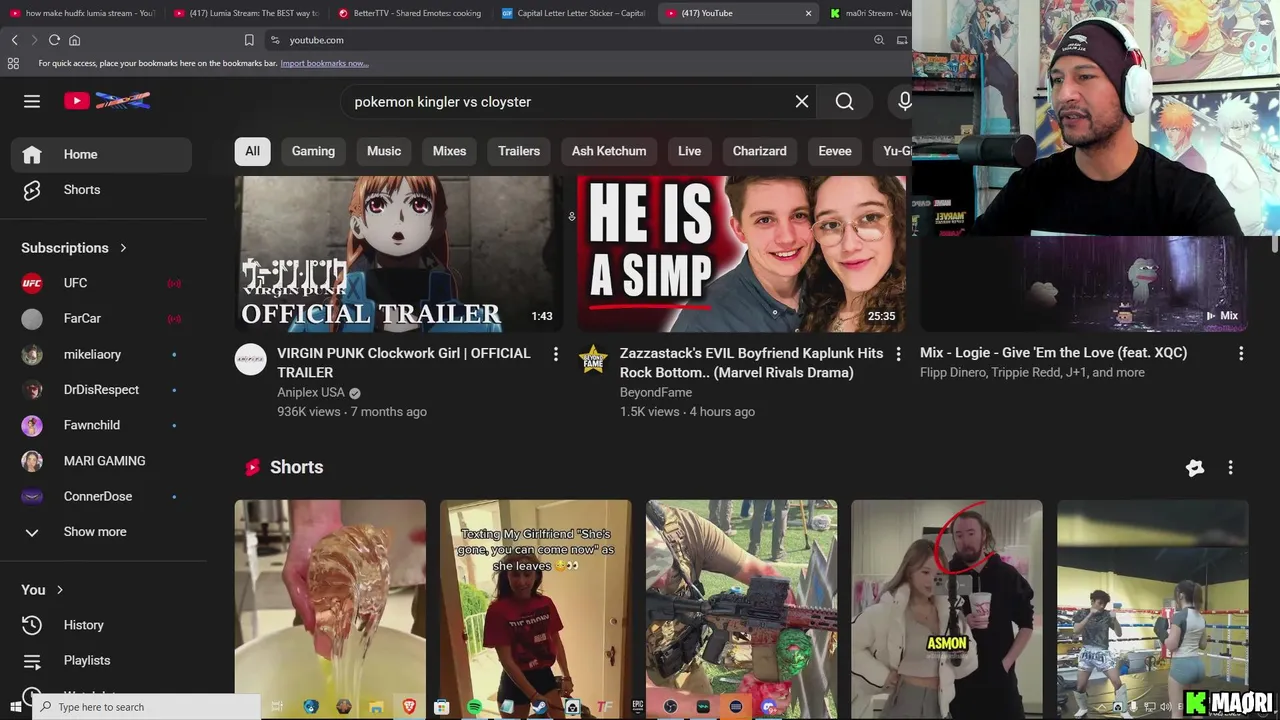Viewport: 1280px width, 720px height.
Task: Open the YouTube hamburger guide menu
Action: pyautogui.click(x=32, y=101)
